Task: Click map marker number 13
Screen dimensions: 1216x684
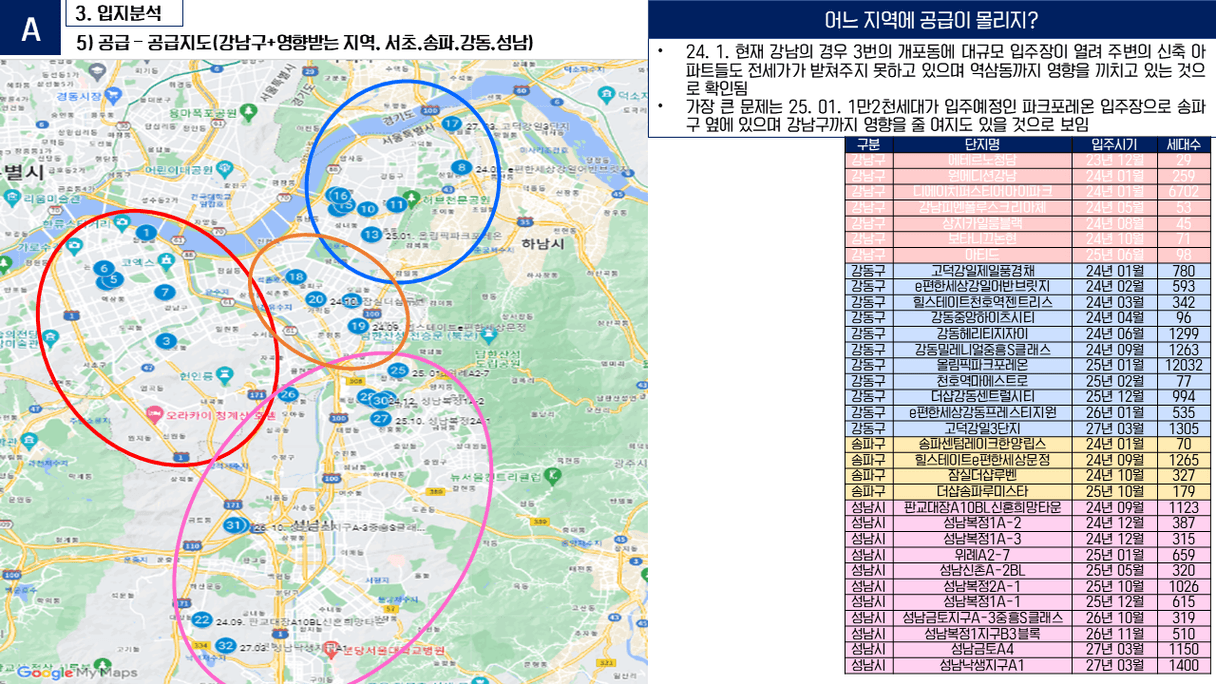Action: click(371, 234)
